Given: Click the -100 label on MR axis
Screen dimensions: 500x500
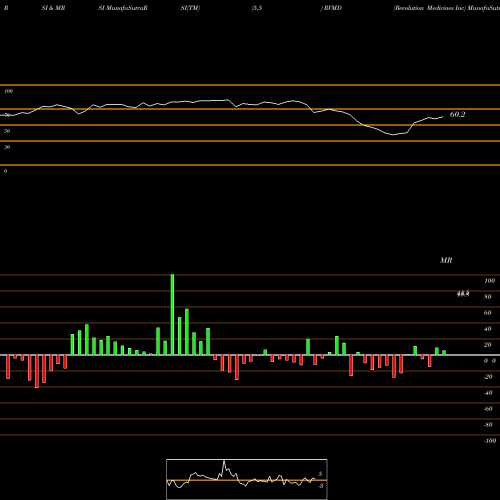Looking at the screenshot, I should [490, 441].
